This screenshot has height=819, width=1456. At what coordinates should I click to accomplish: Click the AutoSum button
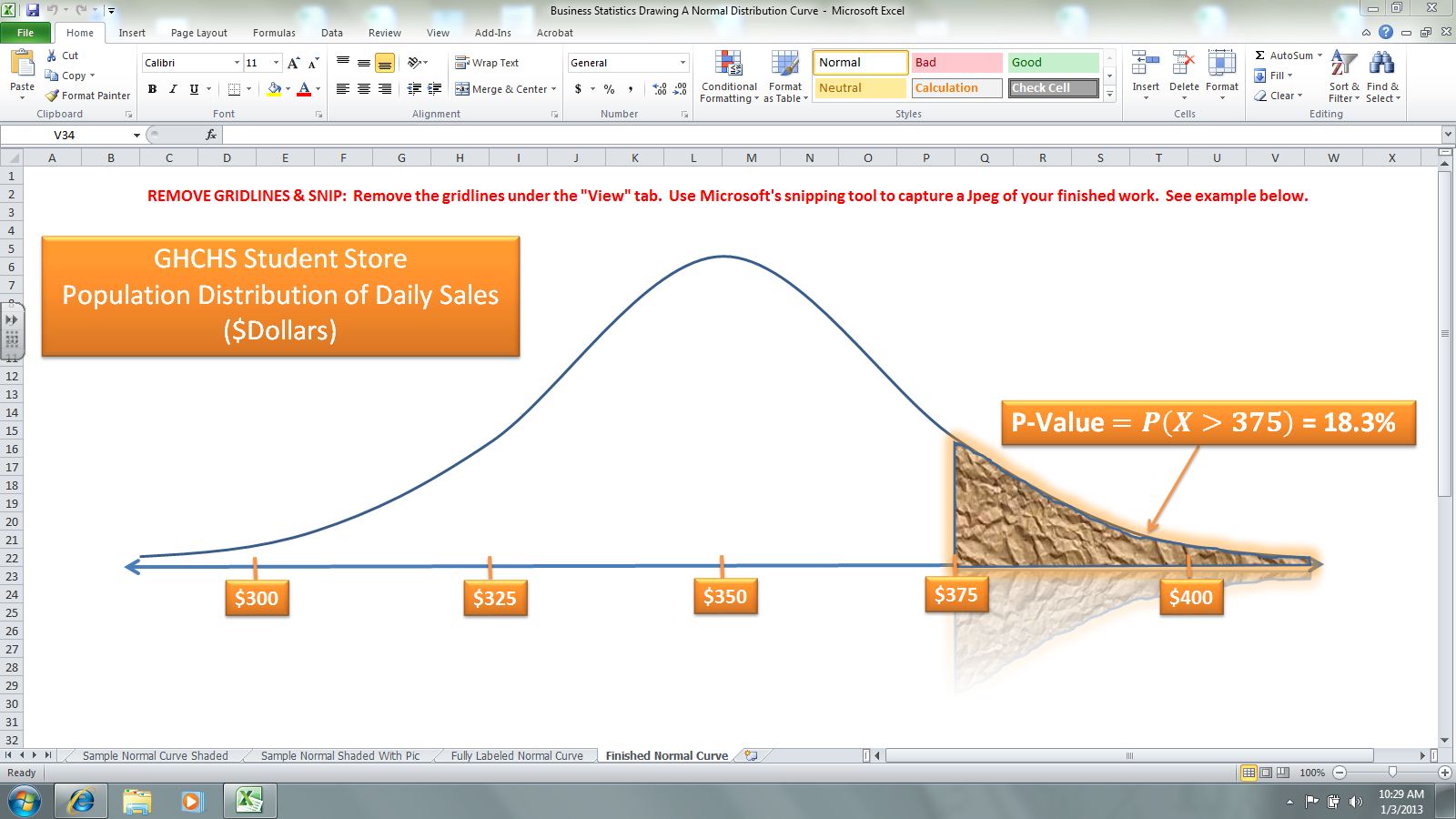(x=1289, y=56)
